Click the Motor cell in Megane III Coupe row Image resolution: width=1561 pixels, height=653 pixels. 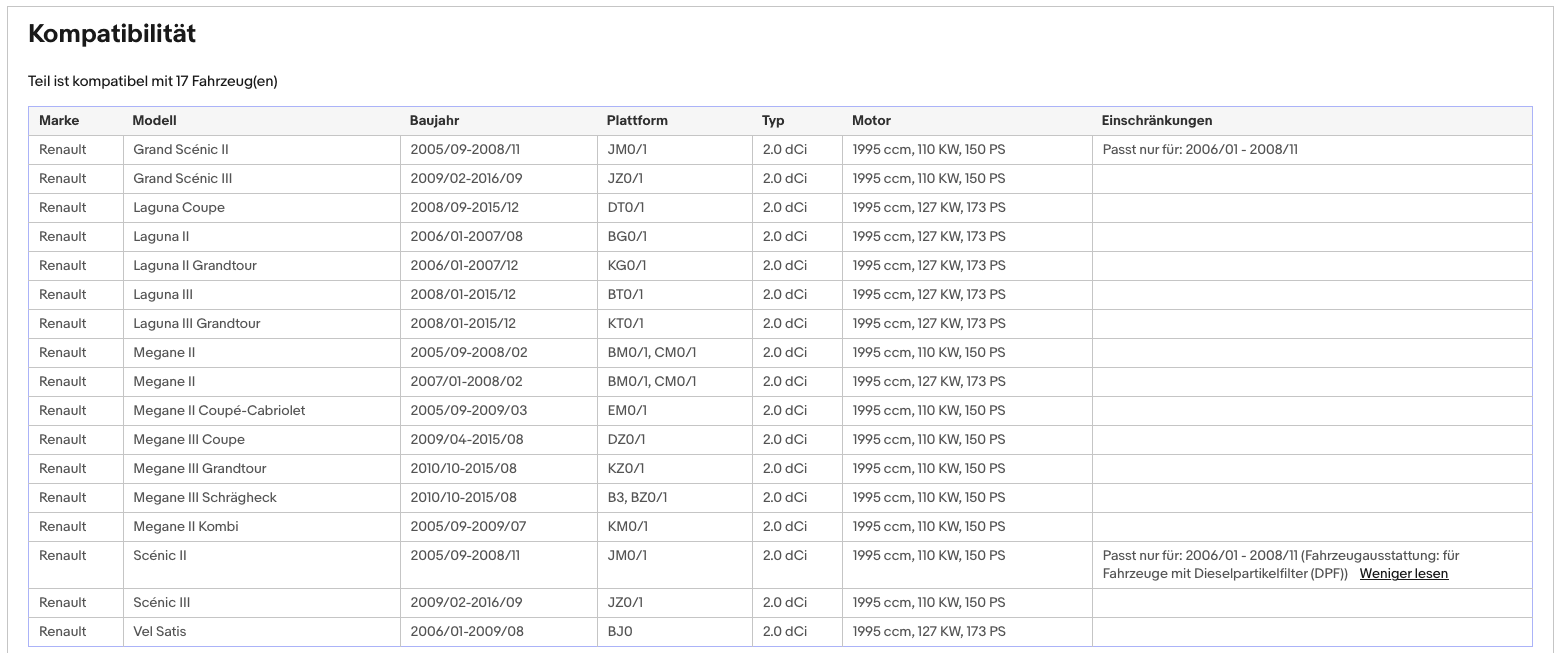coord(967,439)
